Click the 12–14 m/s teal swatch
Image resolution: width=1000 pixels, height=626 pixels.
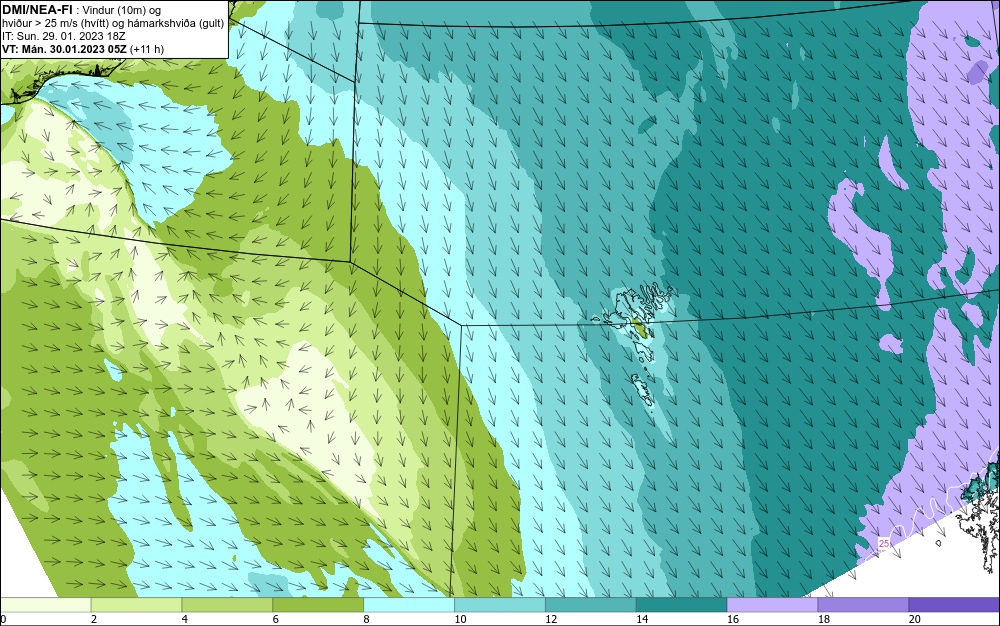(591, 605)
